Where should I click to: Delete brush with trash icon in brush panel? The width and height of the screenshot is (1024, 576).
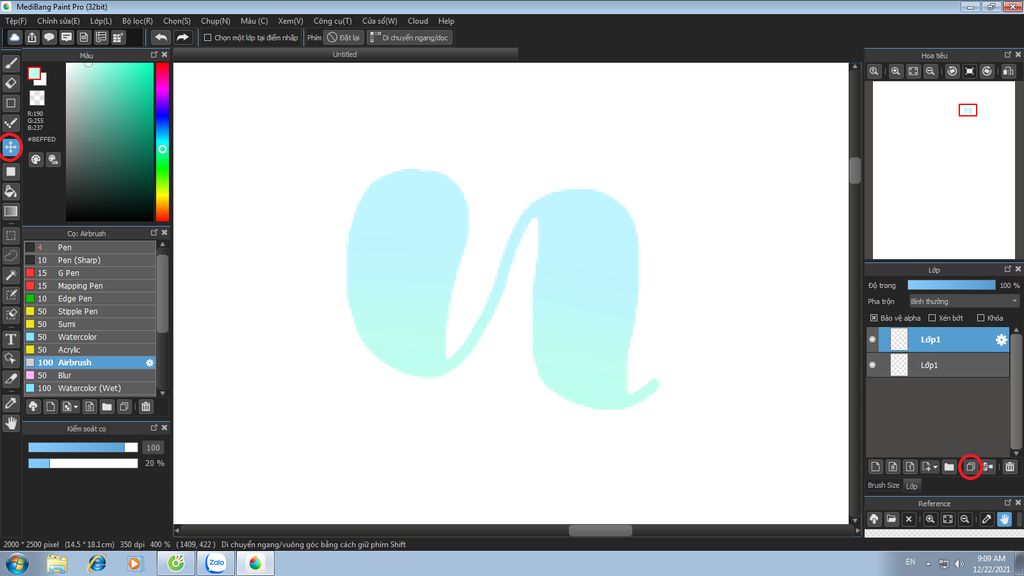[146, 406]
